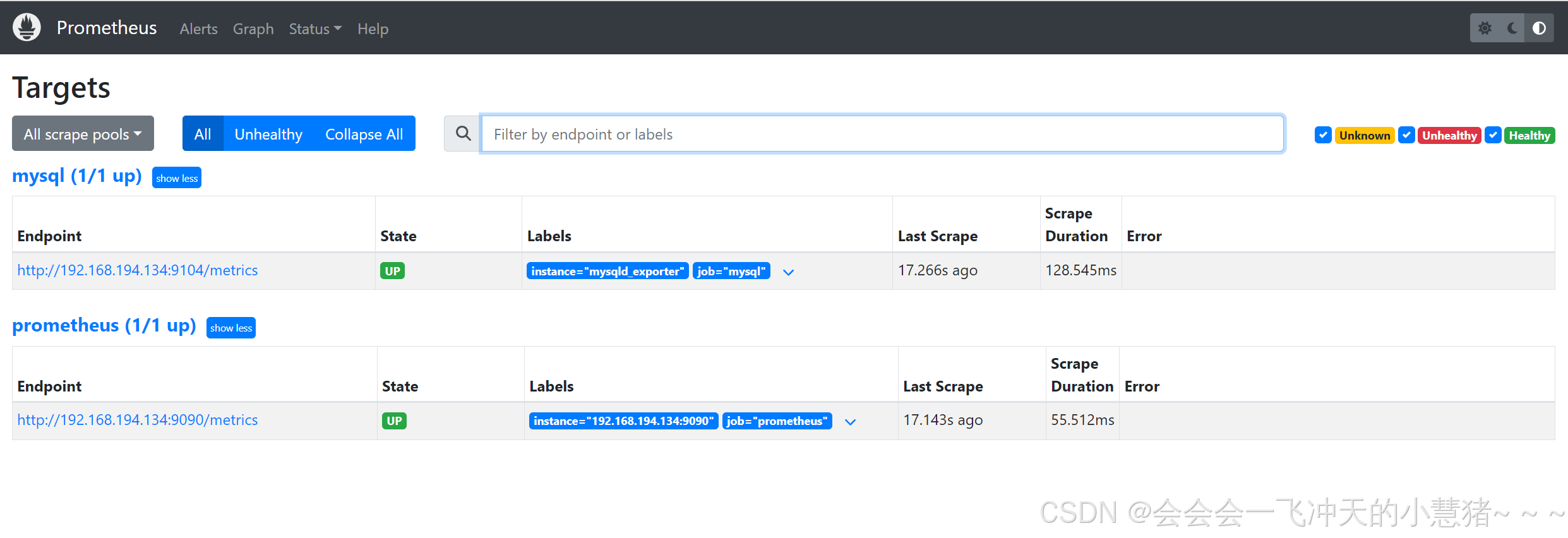Image resolution: width=1568 pixels, height=538 pixels.
Task: Click the instance="192.168.194.134:9090" label tag
Action: point(623,421)
